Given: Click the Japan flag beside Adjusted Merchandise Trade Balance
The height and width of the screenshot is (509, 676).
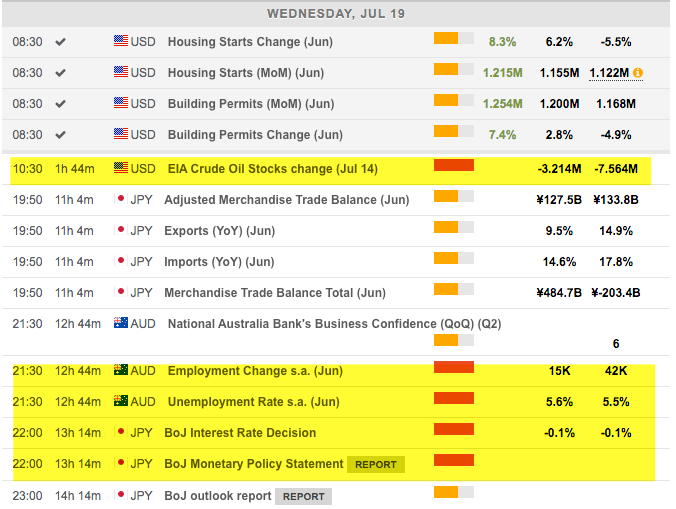Looking at the screenshot, I should click(x=121, y=199).
